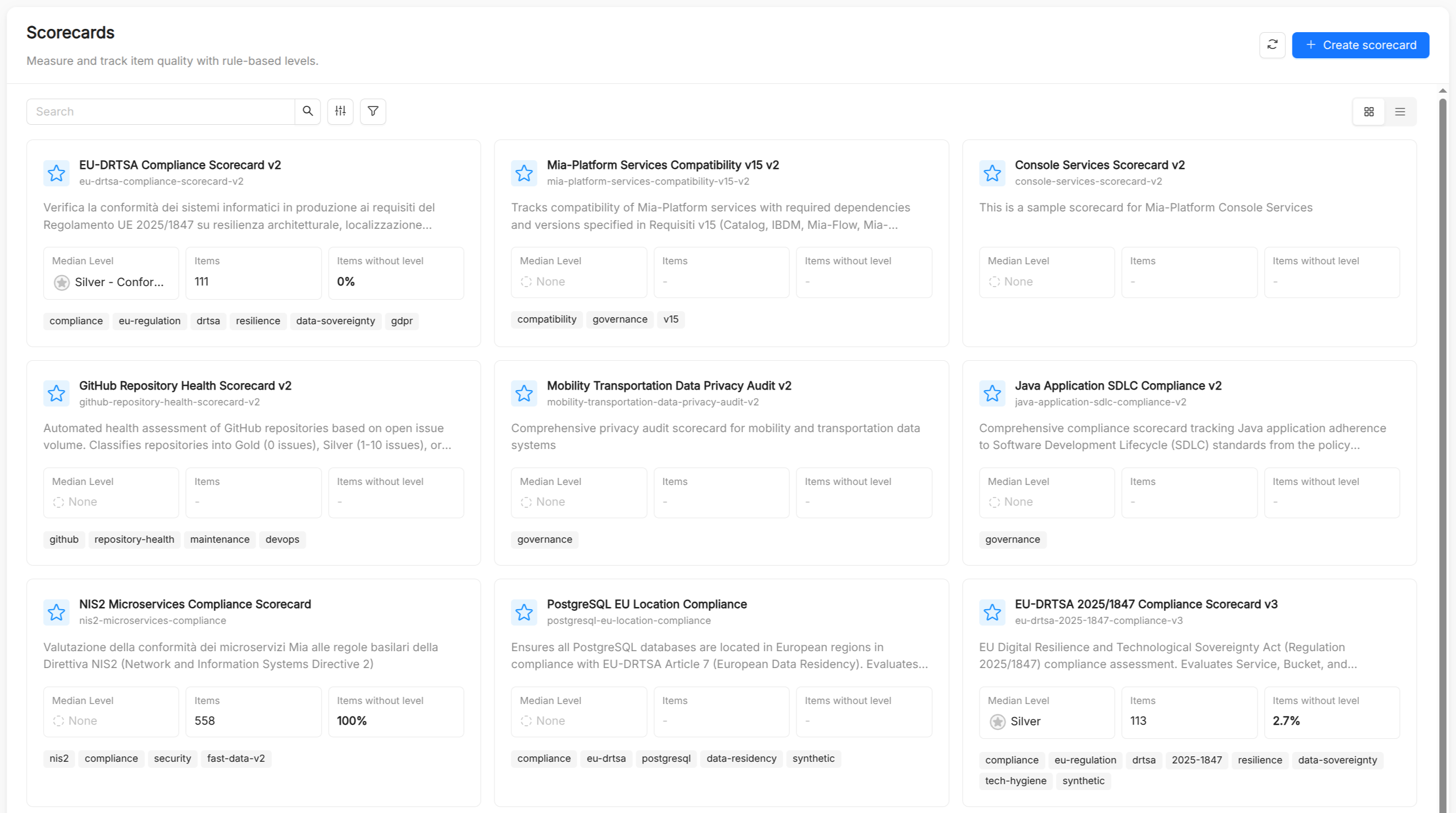Click the 'nis2' tag

pos(59,758)
